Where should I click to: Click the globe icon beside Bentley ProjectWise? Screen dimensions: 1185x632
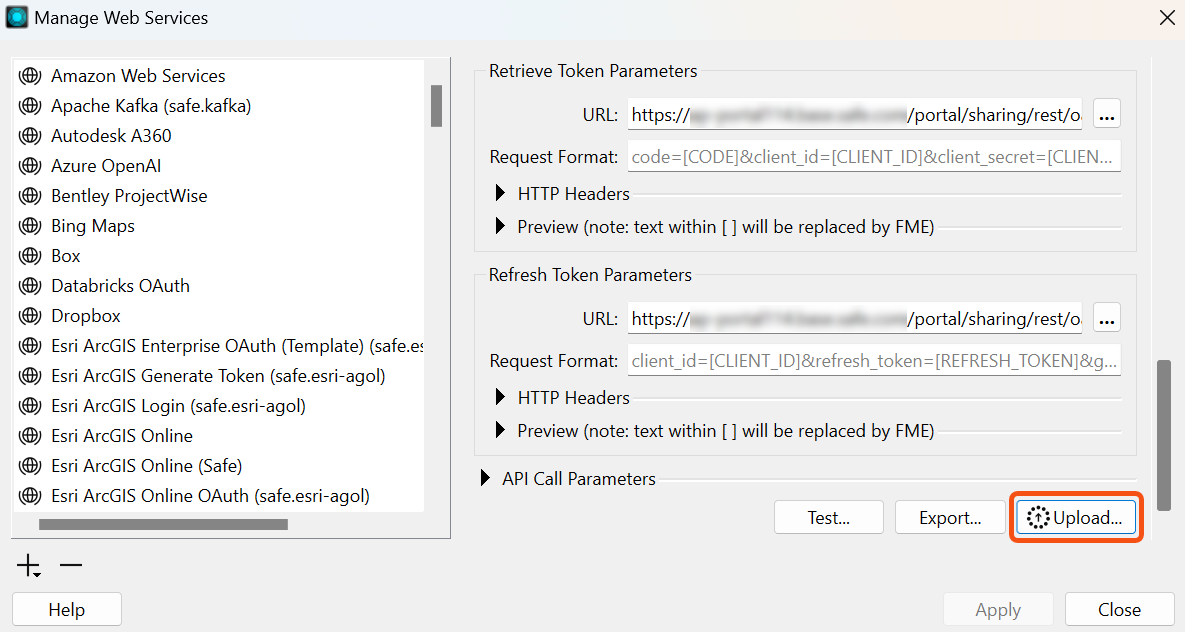pos(30,196)
